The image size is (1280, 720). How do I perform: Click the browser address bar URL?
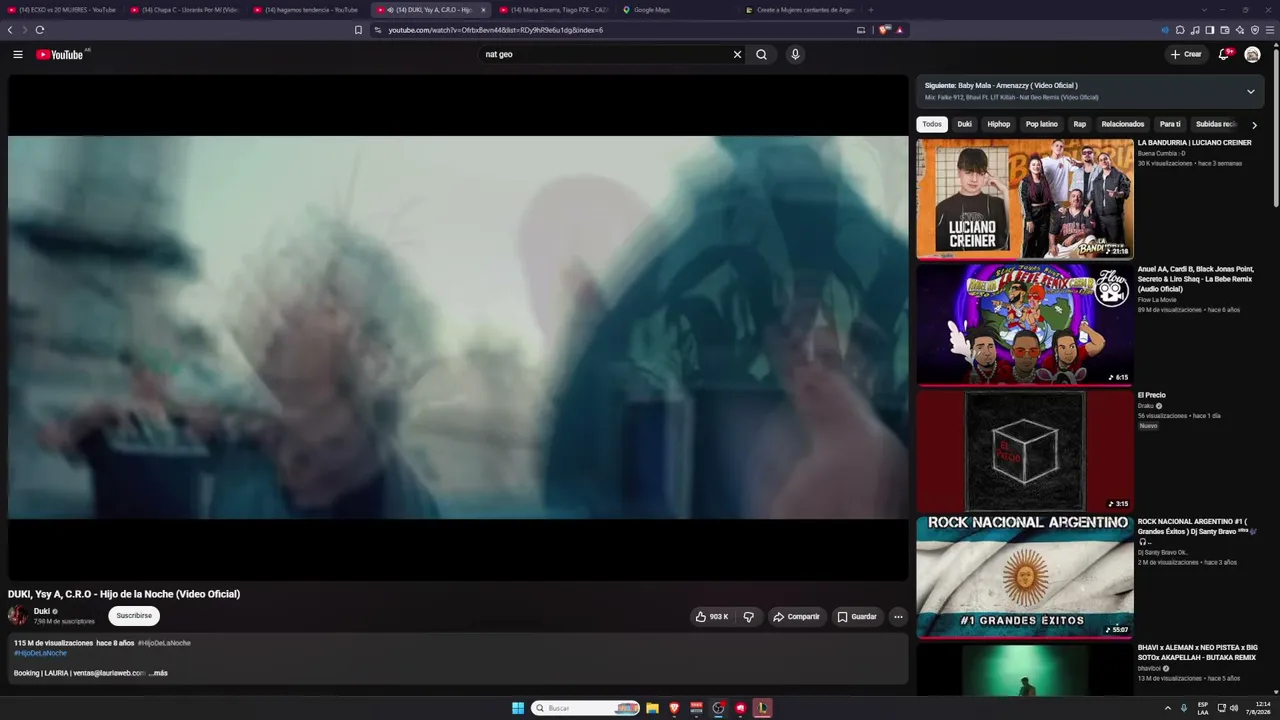pyautogui.click(x=495, y=30)
